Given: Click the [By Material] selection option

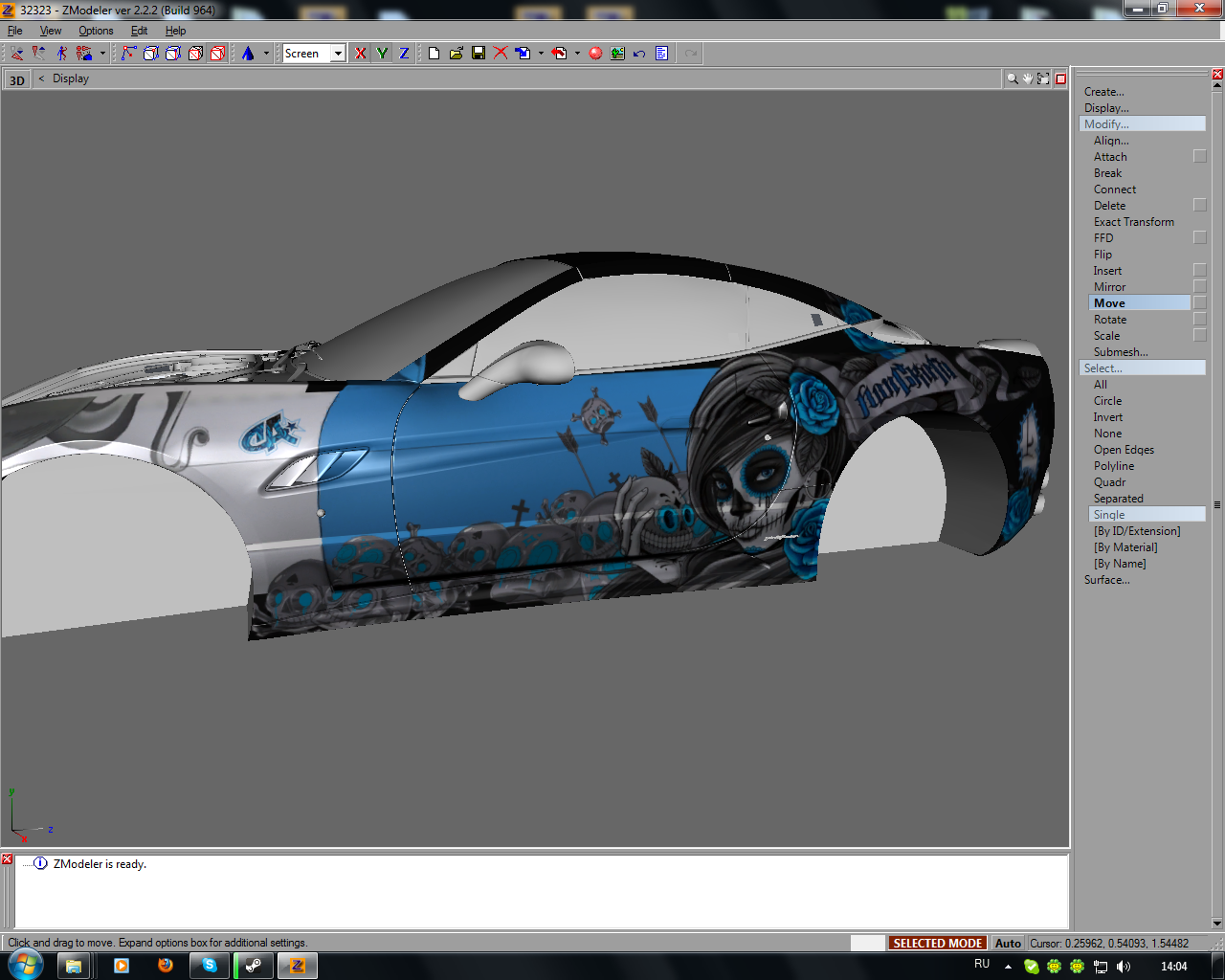Looking at the screenshot, I should click(1125, 547).
